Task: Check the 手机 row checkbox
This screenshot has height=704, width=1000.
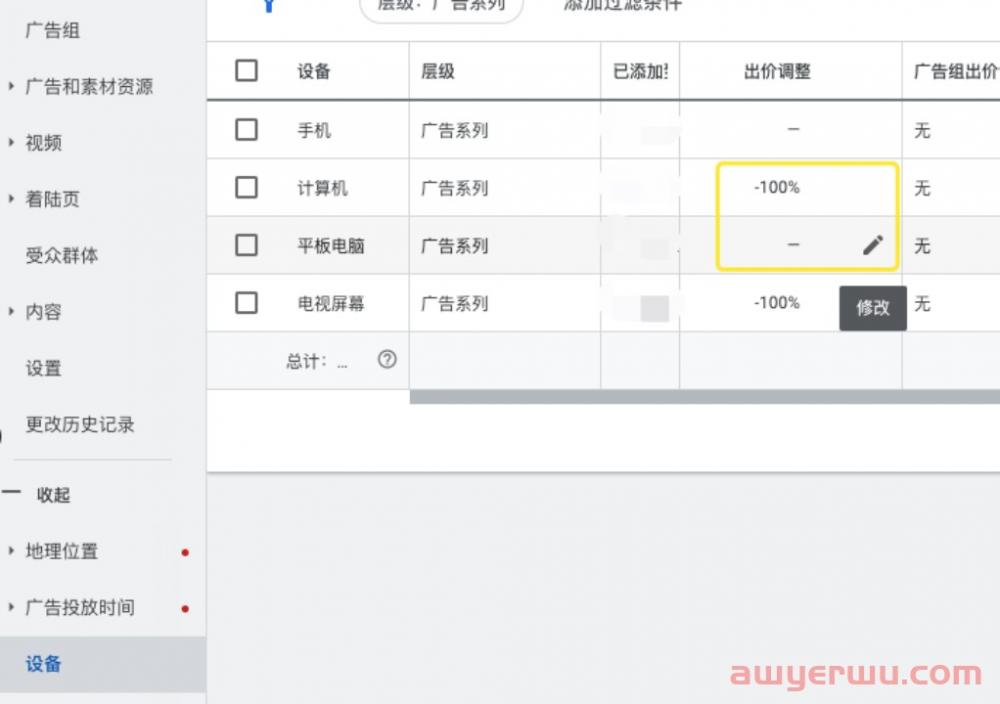Action: click(246, 129)
